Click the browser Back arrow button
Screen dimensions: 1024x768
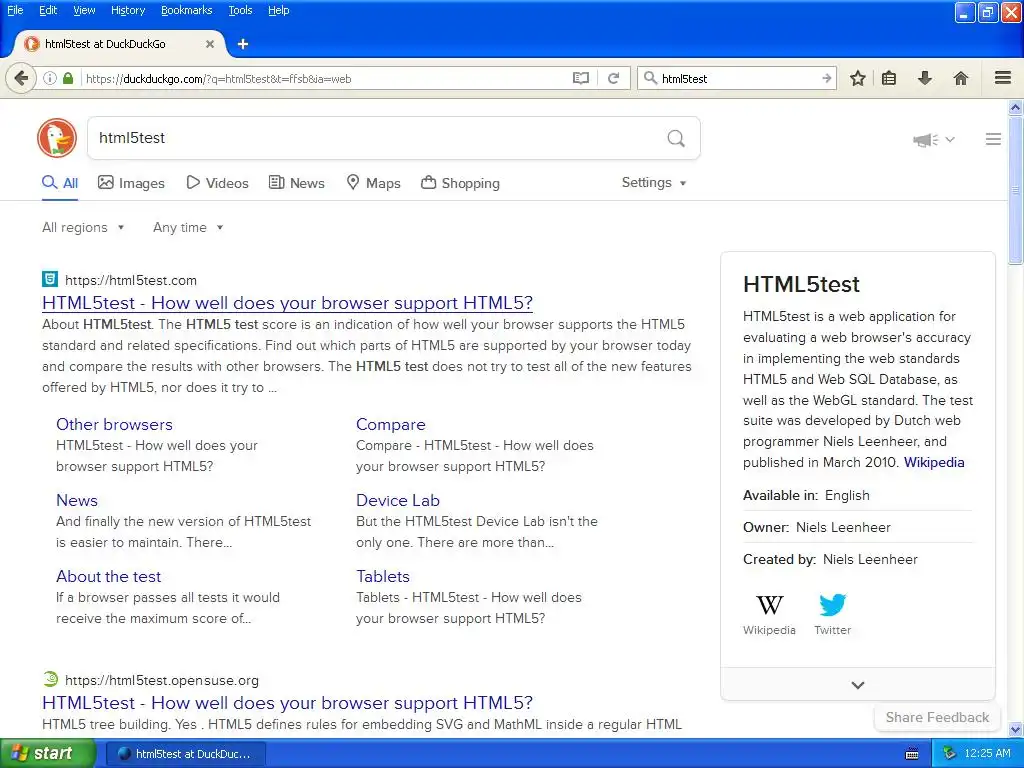pyautogui.click(x=21, y=78)
